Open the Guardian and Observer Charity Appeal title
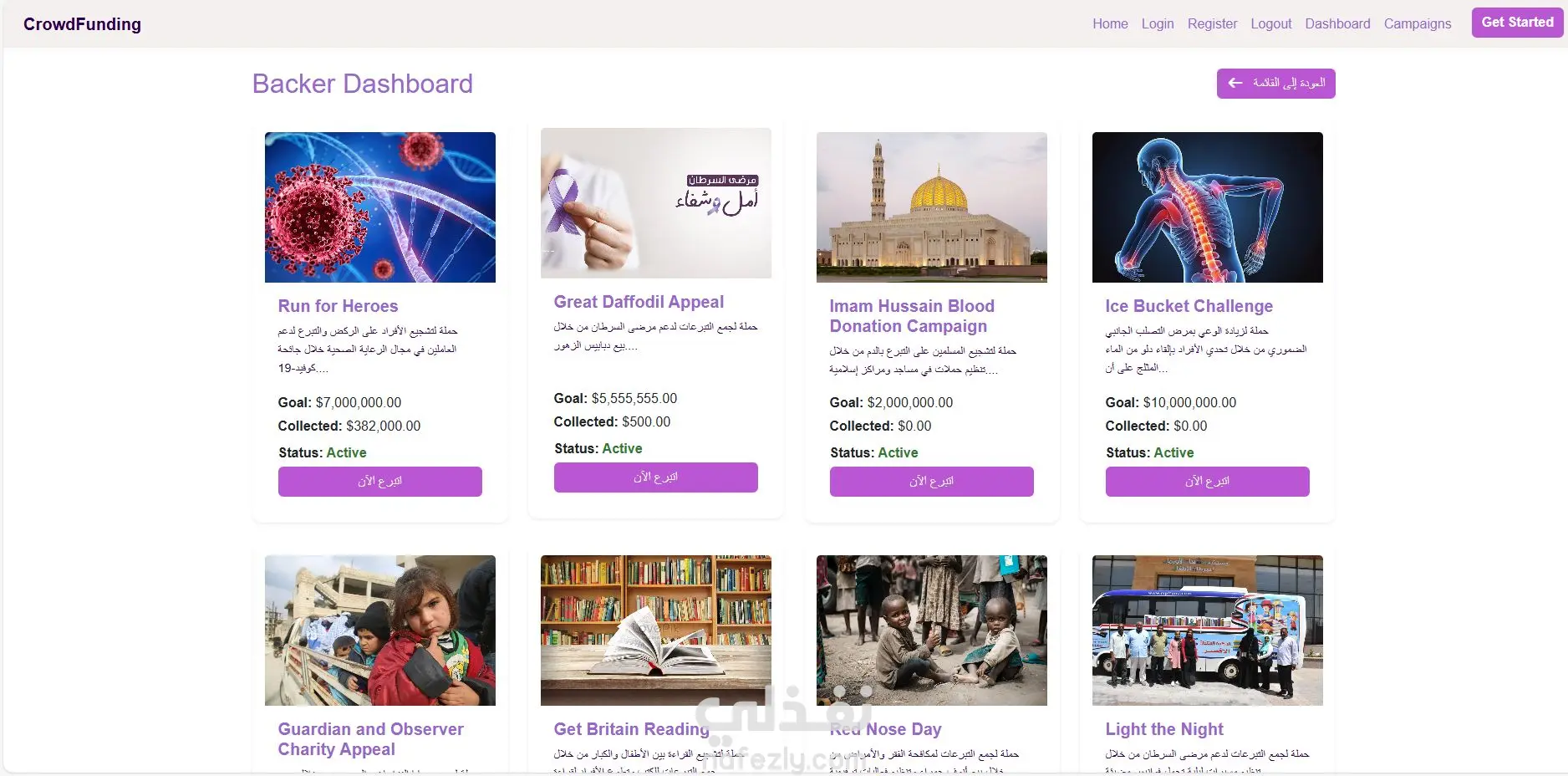The height and width of the screenshot is (776, 1568). [370, 739]
